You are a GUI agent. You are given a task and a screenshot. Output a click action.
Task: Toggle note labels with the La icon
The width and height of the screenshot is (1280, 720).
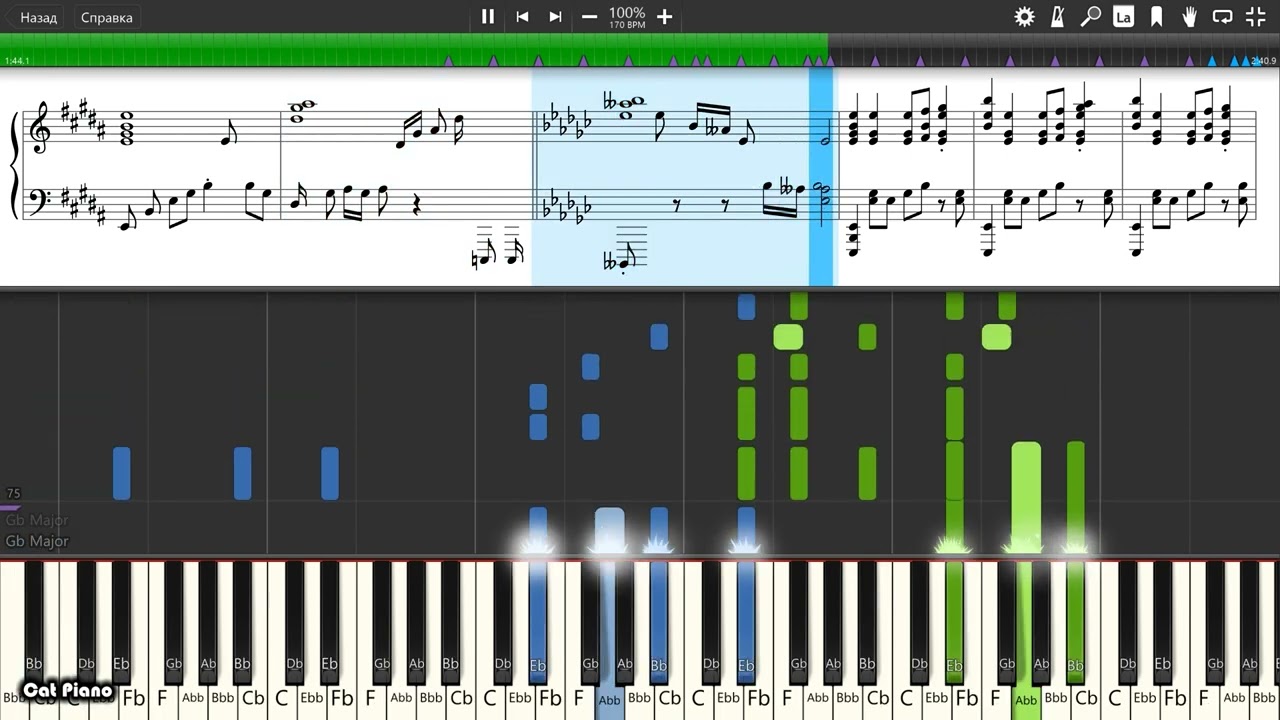pyautogui.click(x=1123, y=16)
